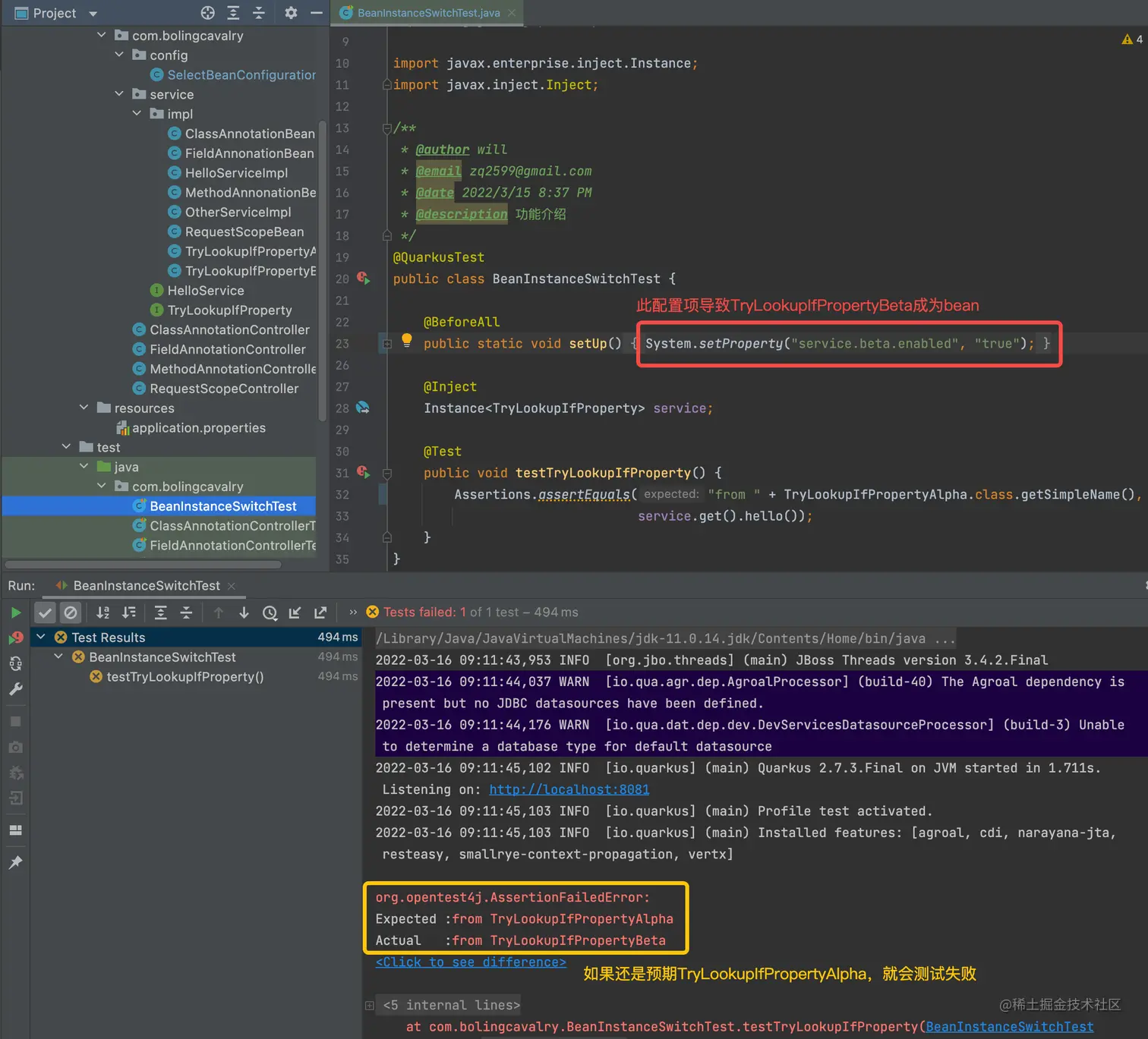The height and width of the screenshot is (1039, 1148).
Task: Click the collapse all icon in Project panel
Action: pyautogui.click(x=259, y=13)
